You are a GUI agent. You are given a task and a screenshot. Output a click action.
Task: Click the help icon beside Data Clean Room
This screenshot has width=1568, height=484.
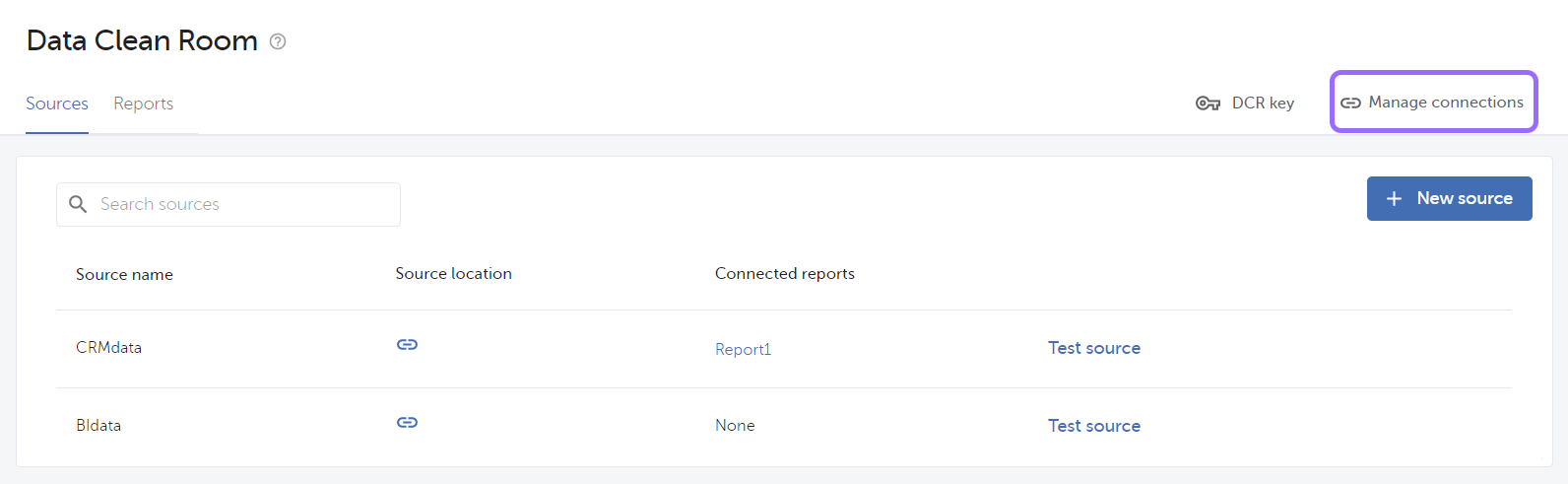coord(278,41)
